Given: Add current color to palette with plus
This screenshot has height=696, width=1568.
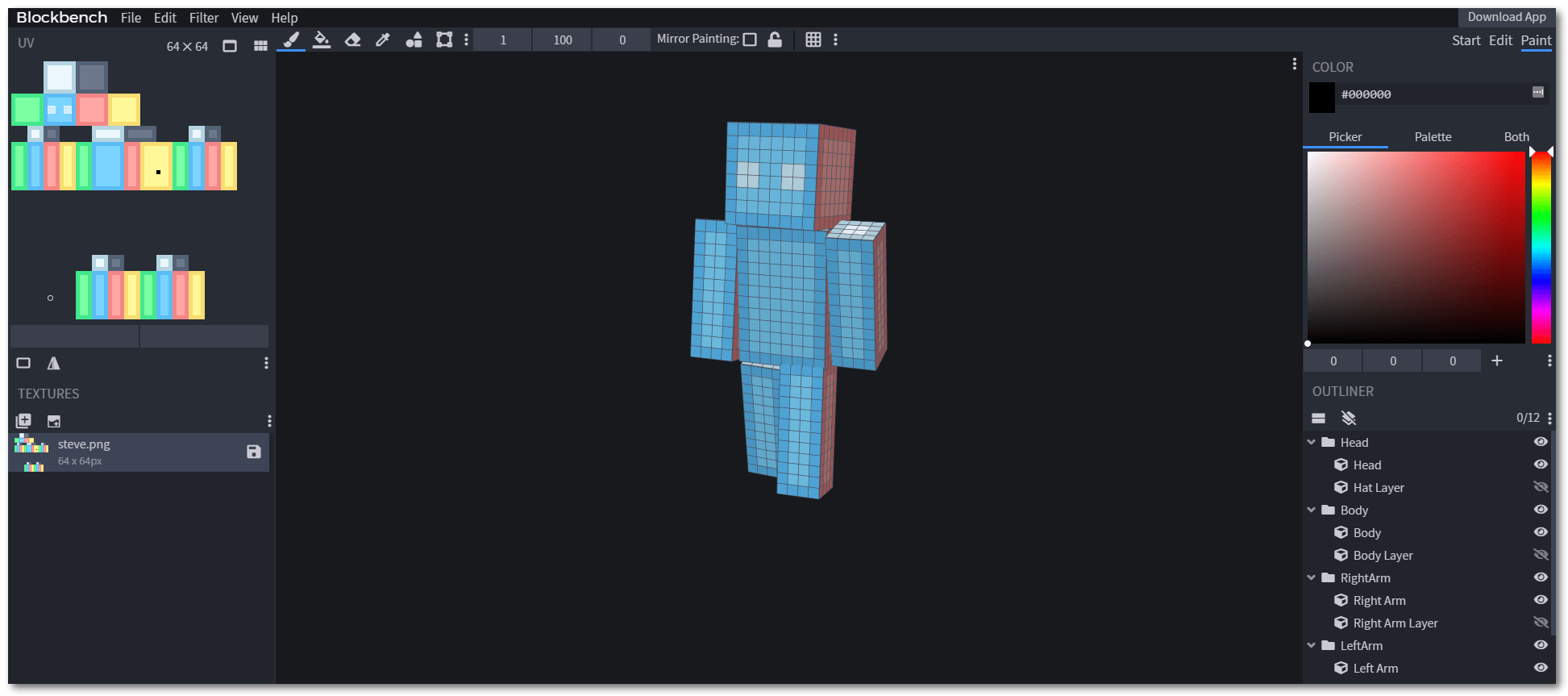Looking at the screenshot, I should 1496,361.
